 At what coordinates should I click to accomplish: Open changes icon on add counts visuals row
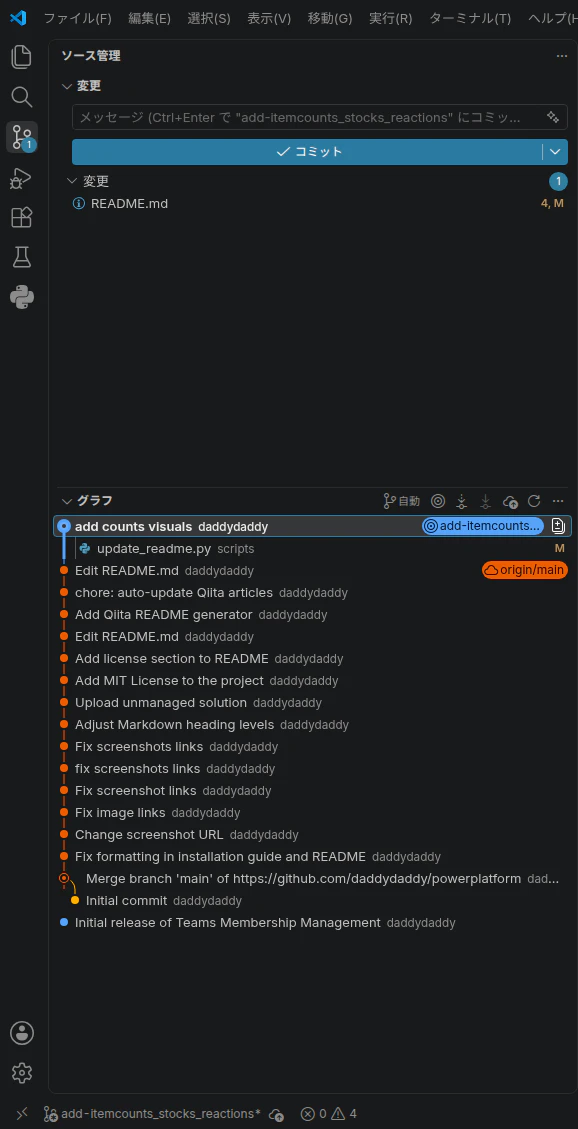[x=558, y=526]
